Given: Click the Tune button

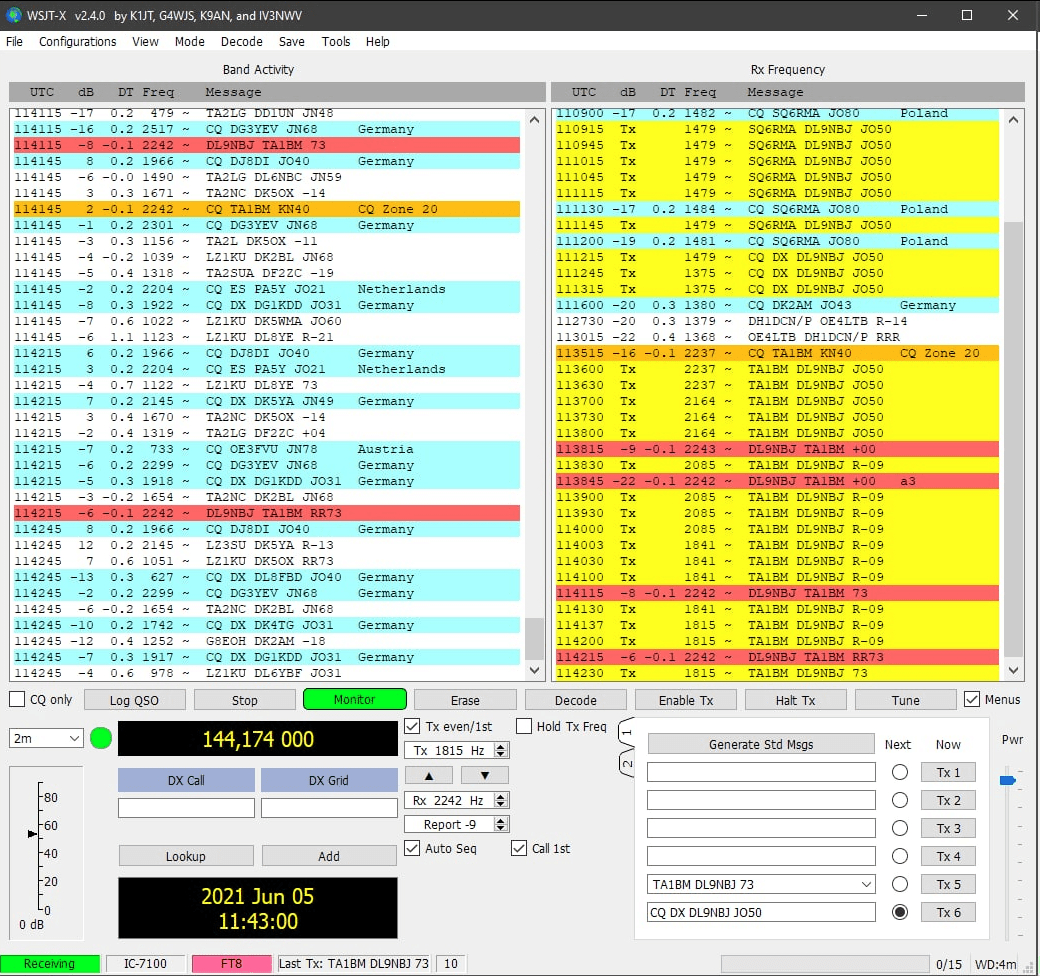Looking at the screenshot, I should coord(905,700).
